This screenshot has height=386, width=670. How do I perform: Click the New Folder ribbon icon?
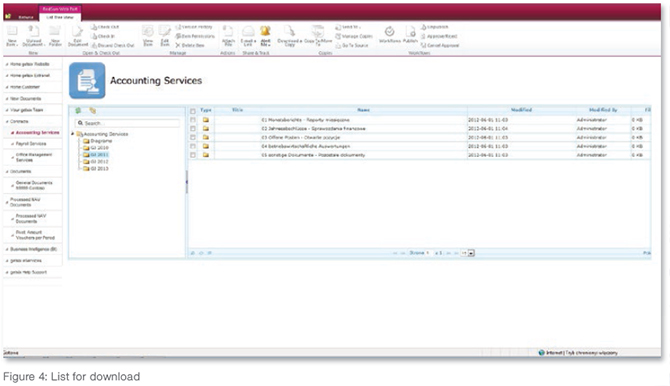tap(55, 31)
